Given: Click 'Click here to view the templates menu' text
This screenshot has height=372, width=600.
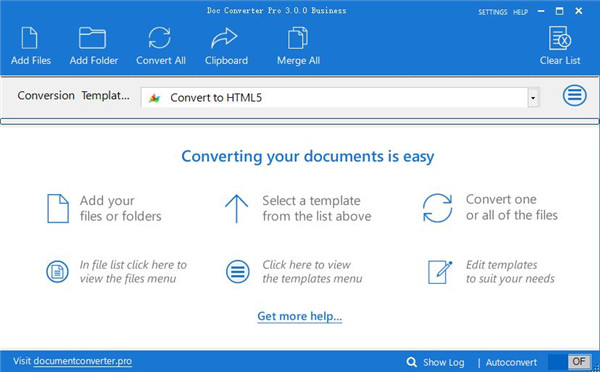Looking at the screenshot, I should click(x=312, y=272).
